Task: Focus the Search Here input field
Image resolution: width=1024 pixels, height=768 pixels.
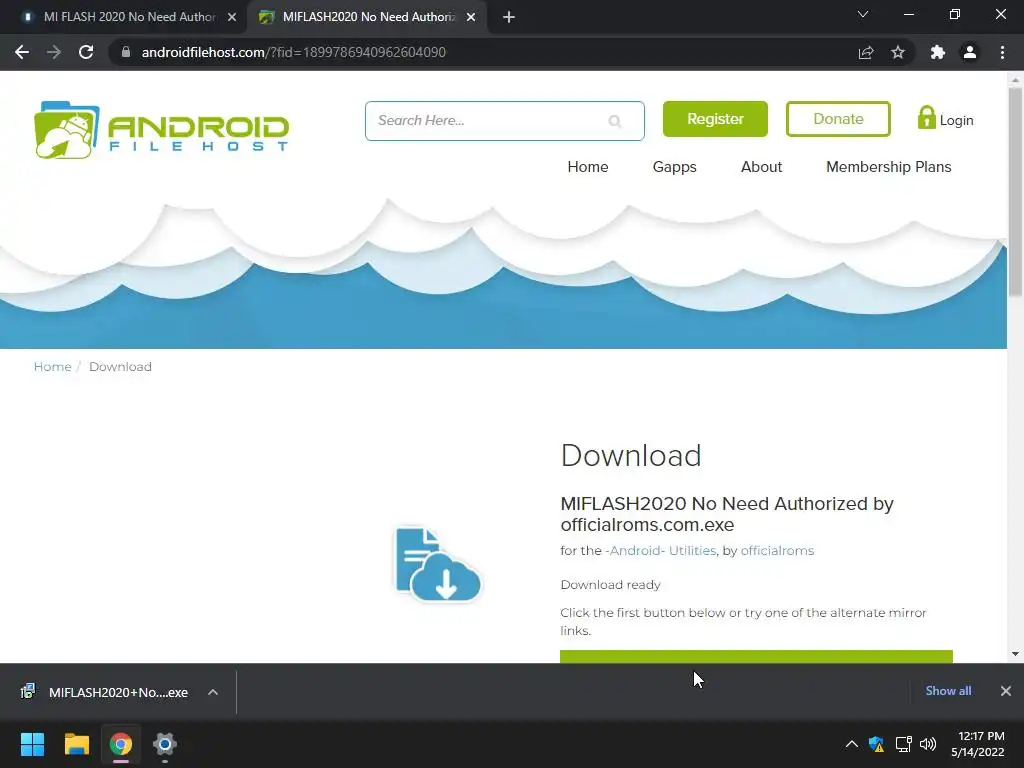Action: pyautogui.click(x=504, y=121)
